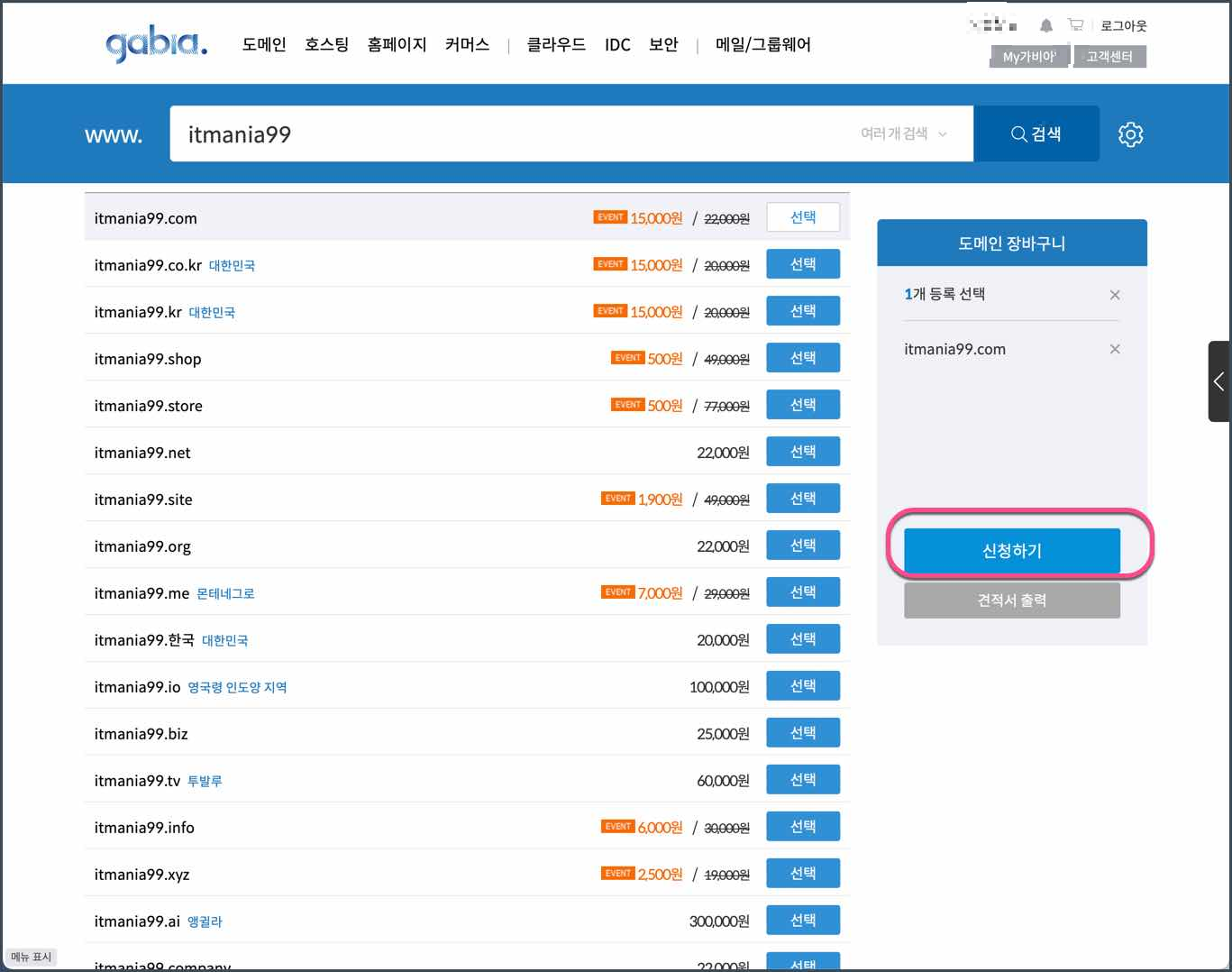Select the itmania99.co.kr domain
The image size is (1232, 972).
(x=803, y=264)
